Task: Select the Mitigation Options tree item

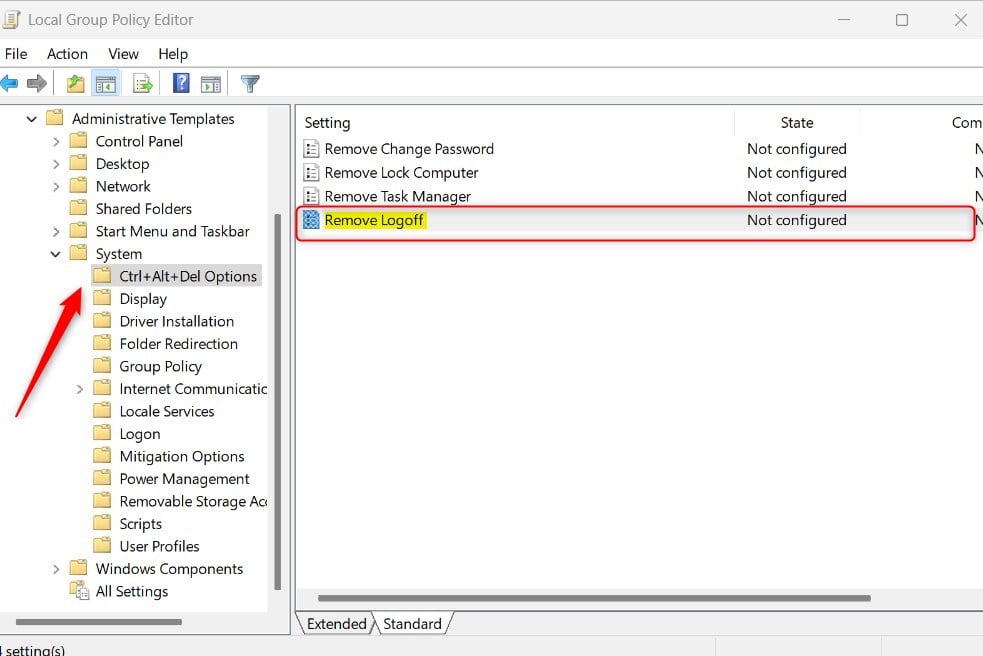Action: (182, 457)
